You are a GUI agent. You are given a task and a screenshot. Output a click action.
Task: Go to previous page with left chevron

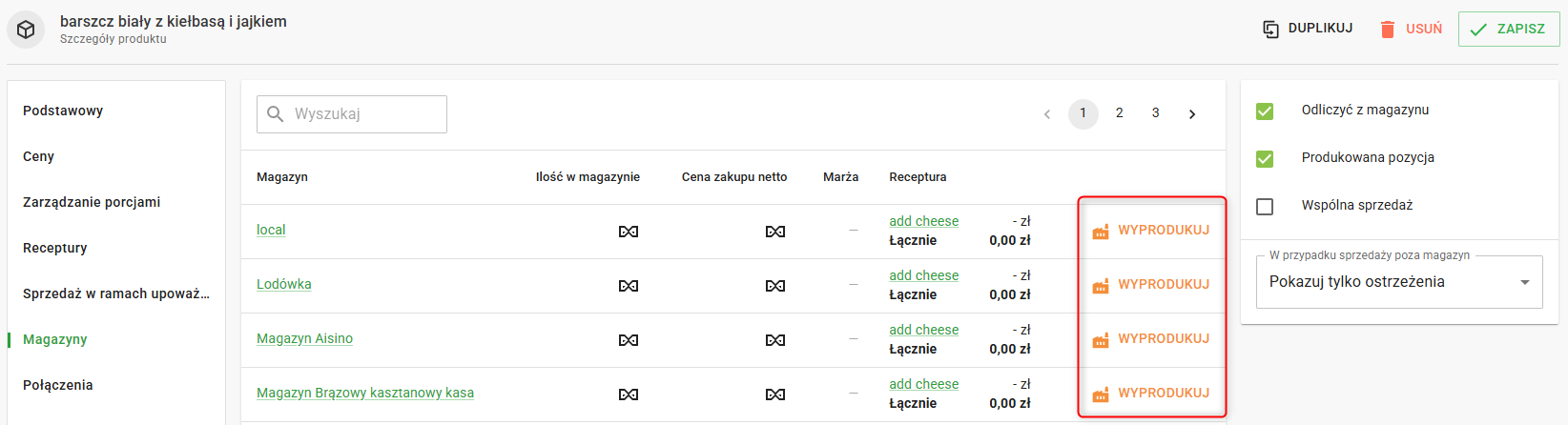coord(1046,114)
